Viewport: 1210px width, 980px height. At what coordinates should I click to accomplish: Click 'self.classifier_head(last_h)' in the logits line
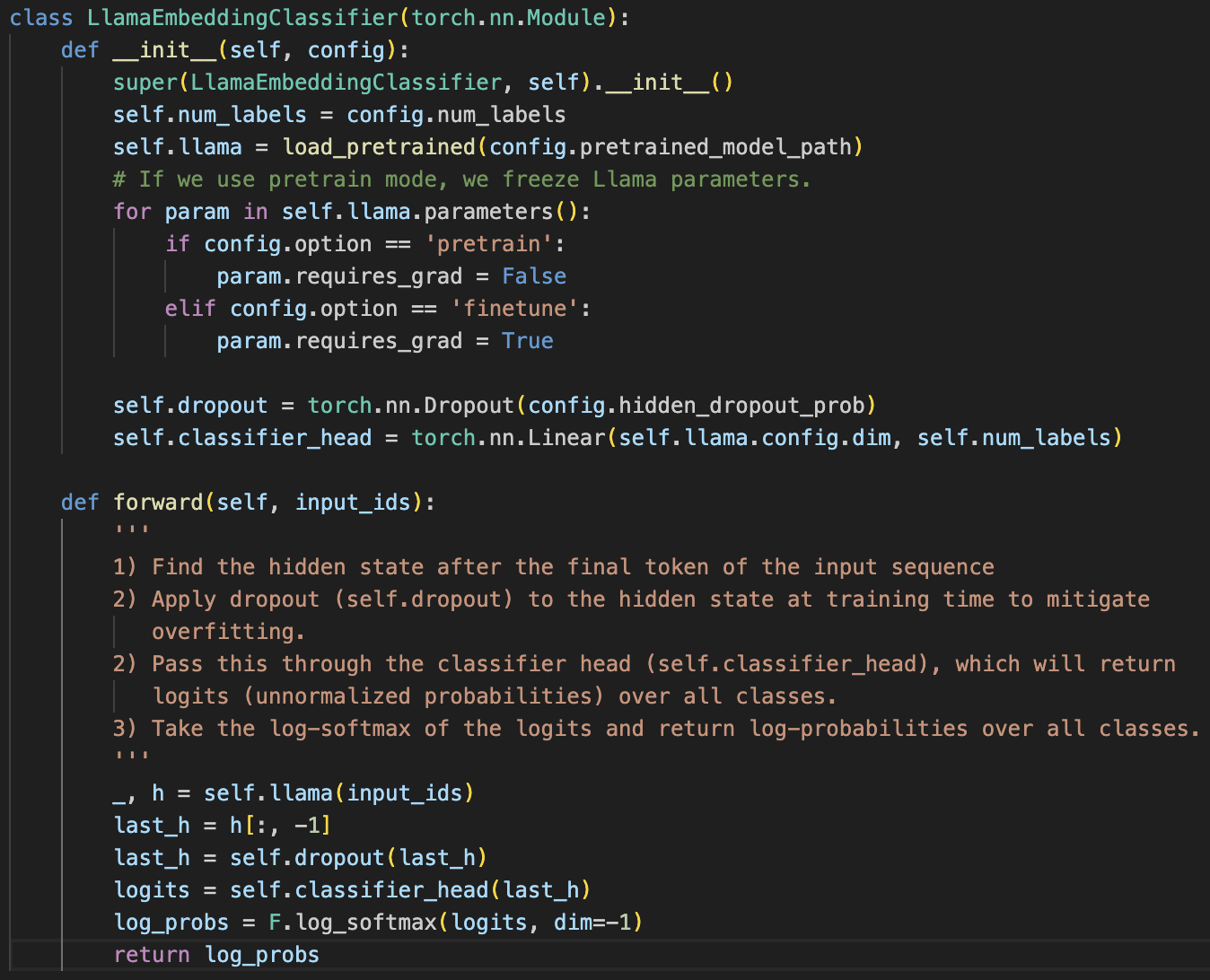(411, 889)
